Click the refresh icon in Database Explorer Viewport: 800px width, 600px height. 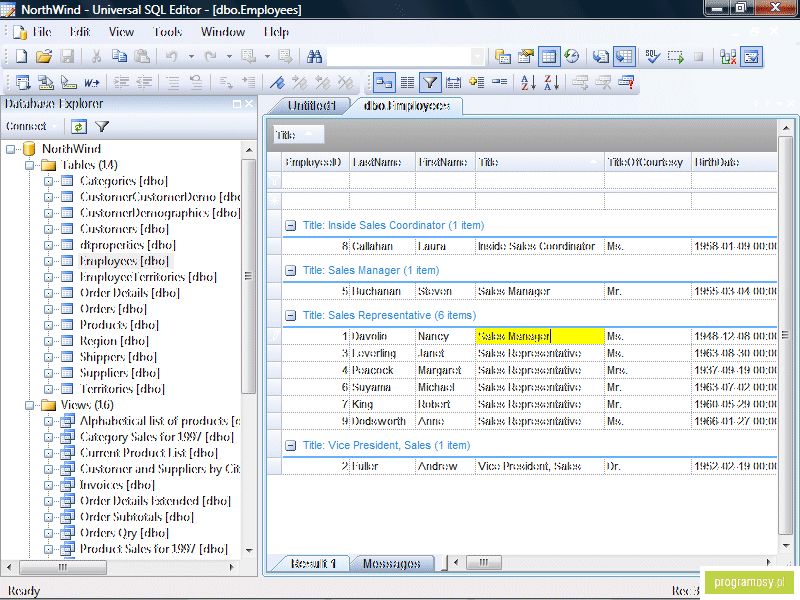[79, 127]
